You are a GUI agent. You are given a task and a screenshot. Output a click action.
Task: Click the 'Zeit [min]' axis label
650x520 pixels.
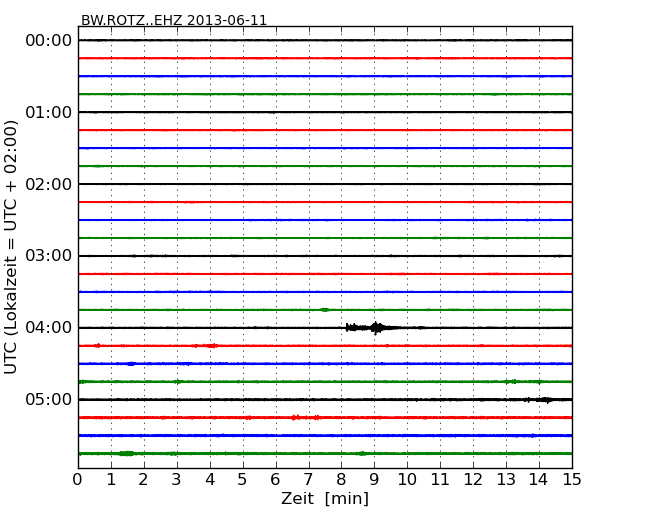(x=325, y=498)
